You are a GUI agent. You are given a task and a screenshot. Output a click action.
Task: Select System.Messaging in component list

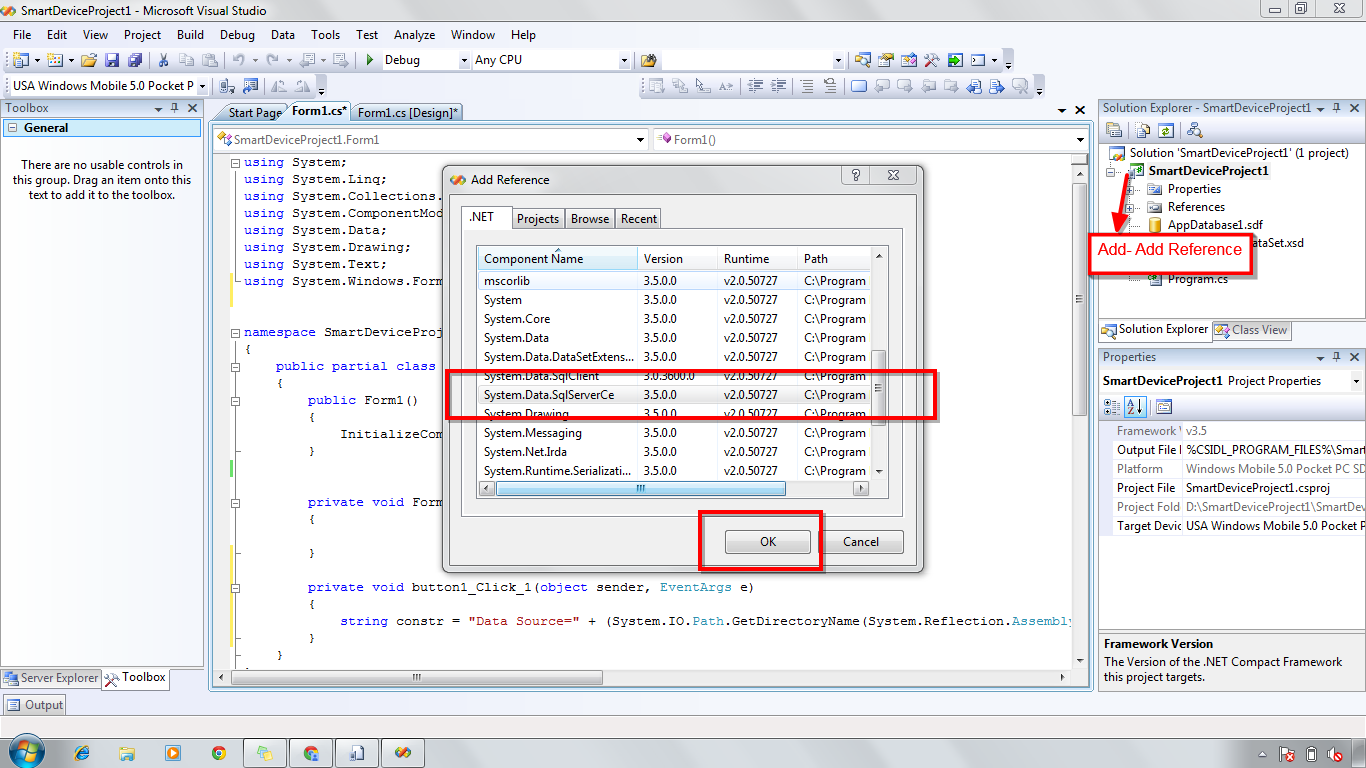pyautogui.click(x=673, y=433)
